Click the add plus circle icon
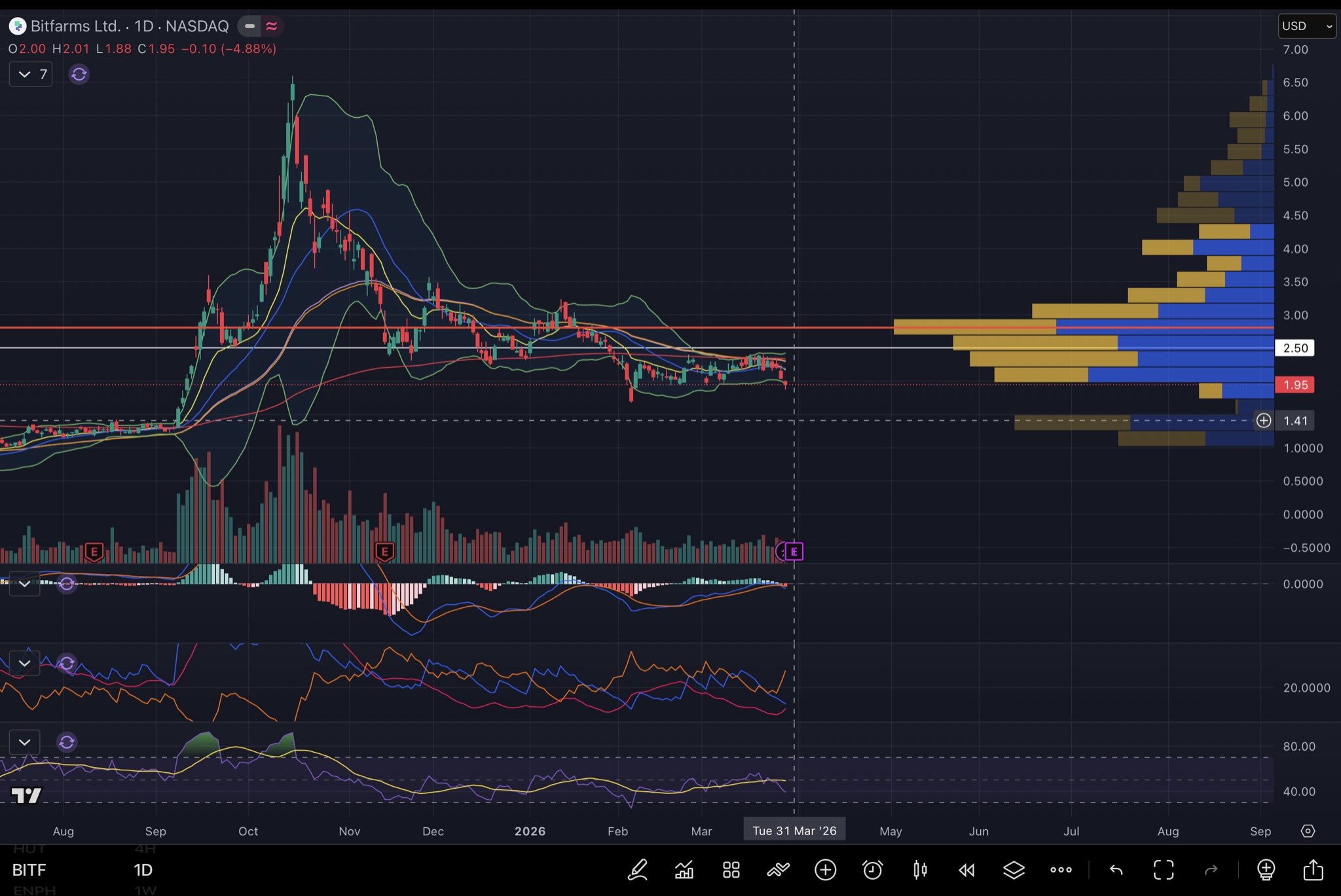This screenshot has width=1341, height=896. tap(825, 870)
